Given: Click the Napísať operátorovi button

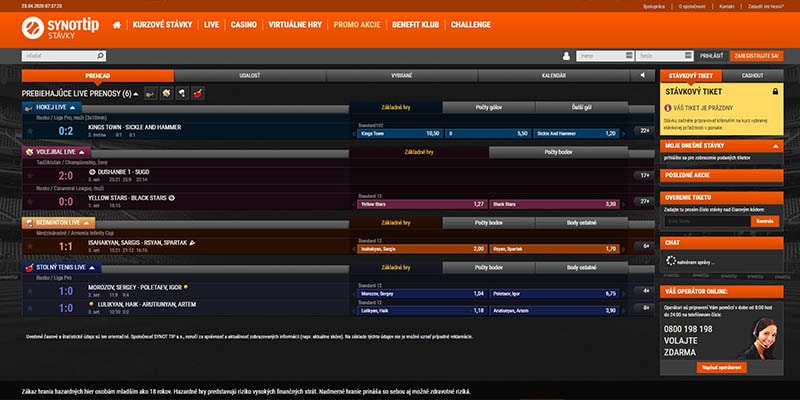Looking at the screenshot, I should [x=721, y=367].
